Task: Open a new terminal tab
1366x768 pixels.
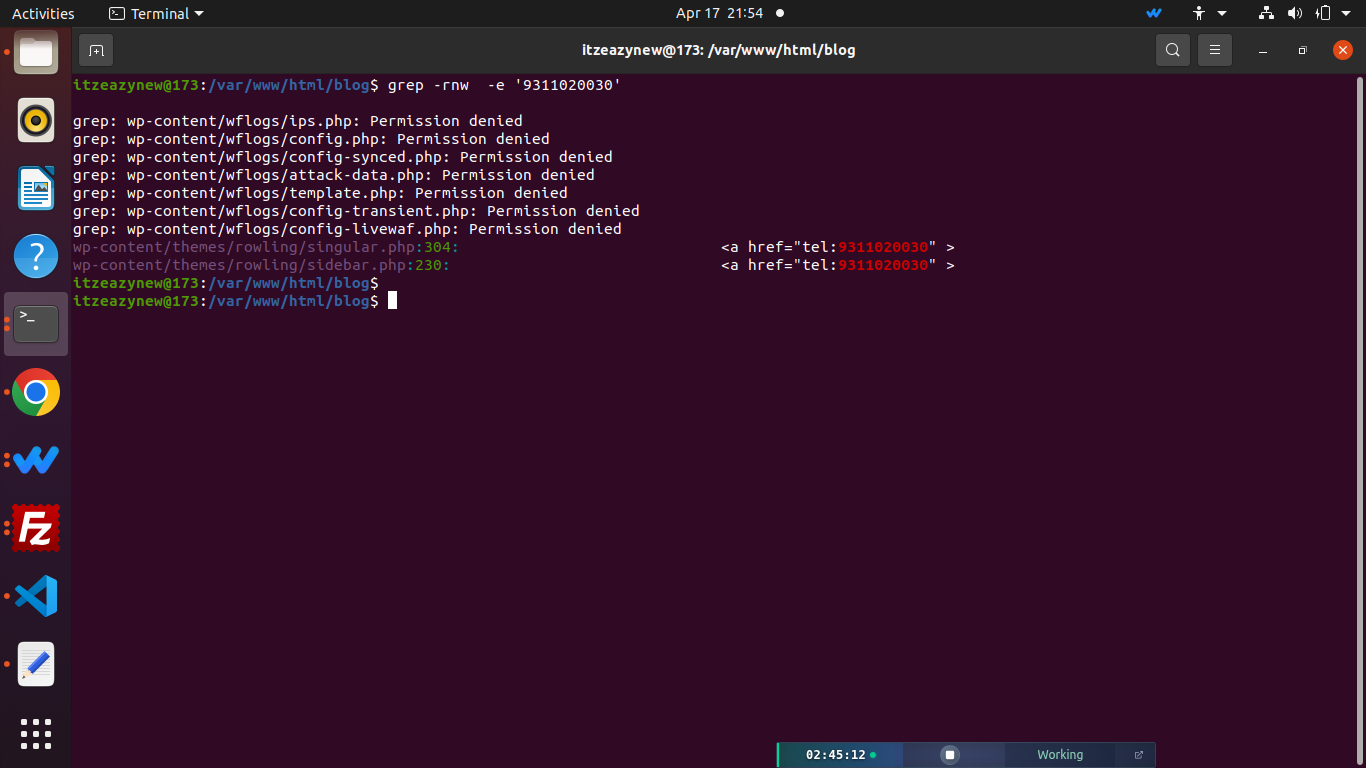Action: coord(96,50)
